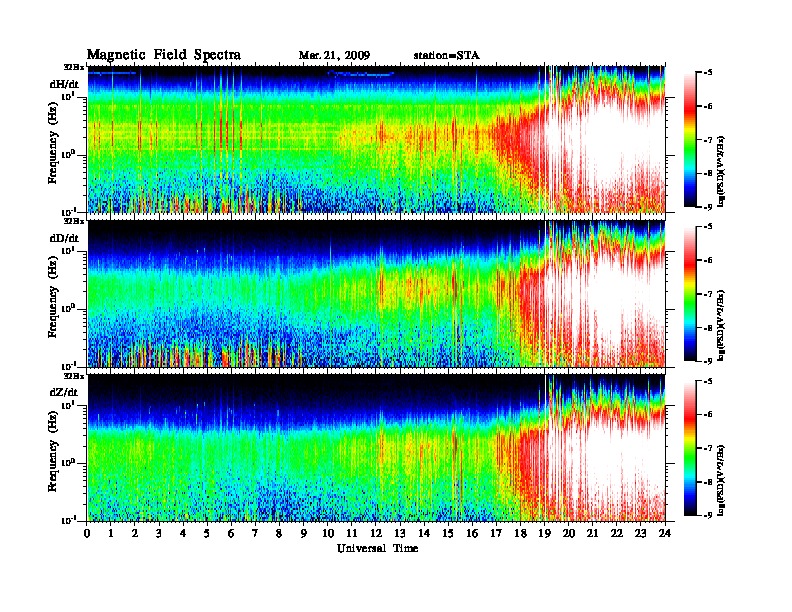Click "-9" on the dD/dt color scale
This screenshot has height=612, width=792.
point(708,361)
